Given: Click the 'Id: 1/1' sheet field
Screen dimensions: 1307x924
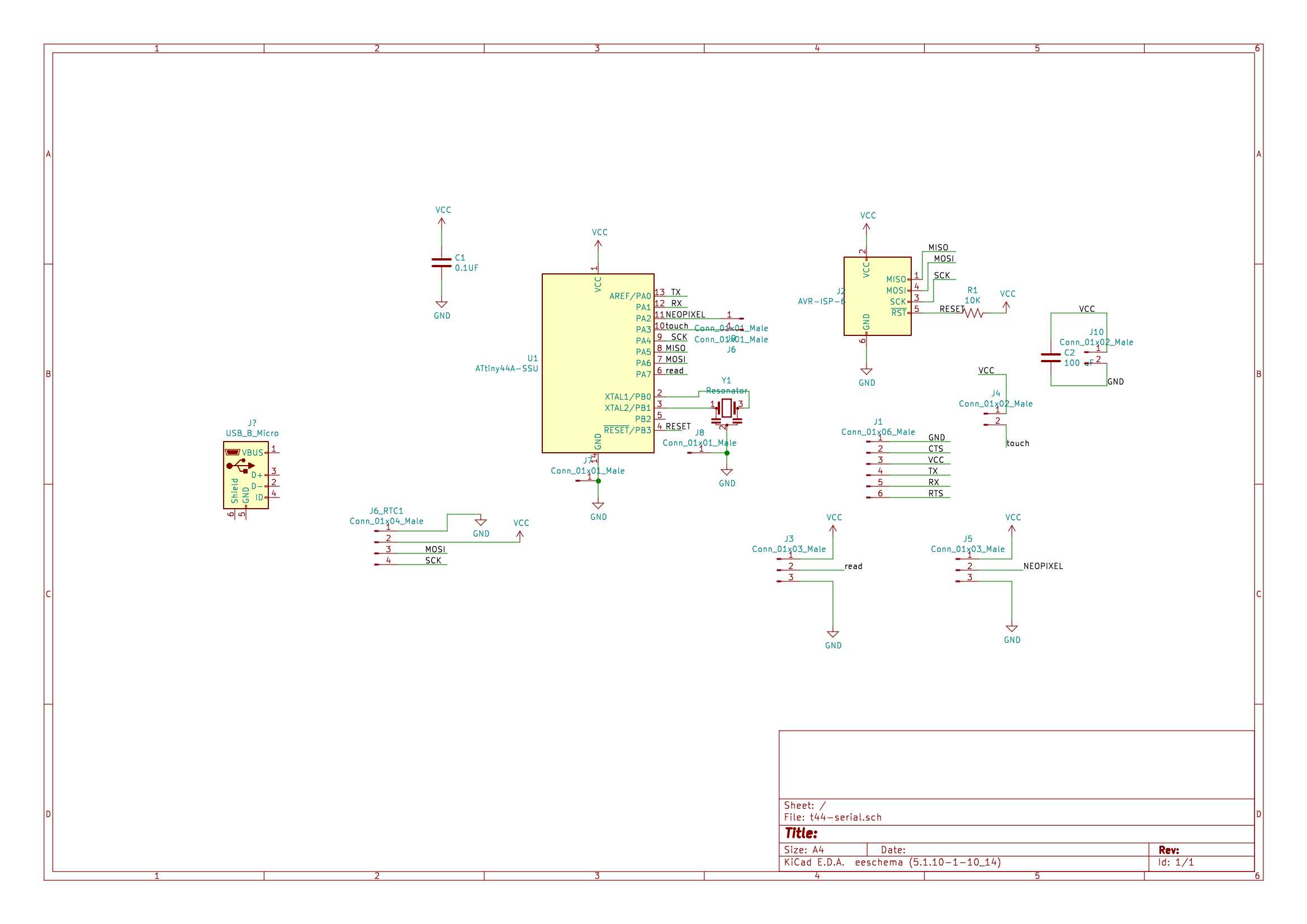Looking at the screenshot, I should pyautogui.click(x=1176, y=863).
